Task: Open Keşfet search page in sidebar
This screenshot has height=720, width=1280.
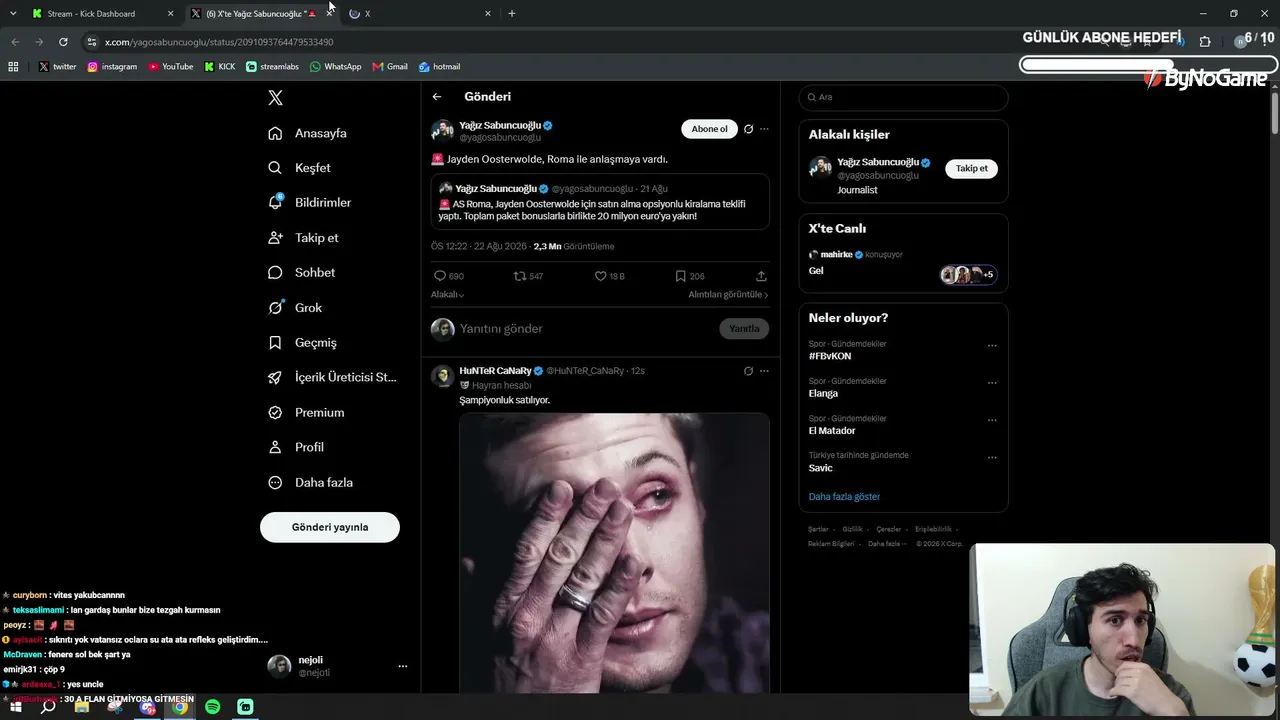Action: 299,168
